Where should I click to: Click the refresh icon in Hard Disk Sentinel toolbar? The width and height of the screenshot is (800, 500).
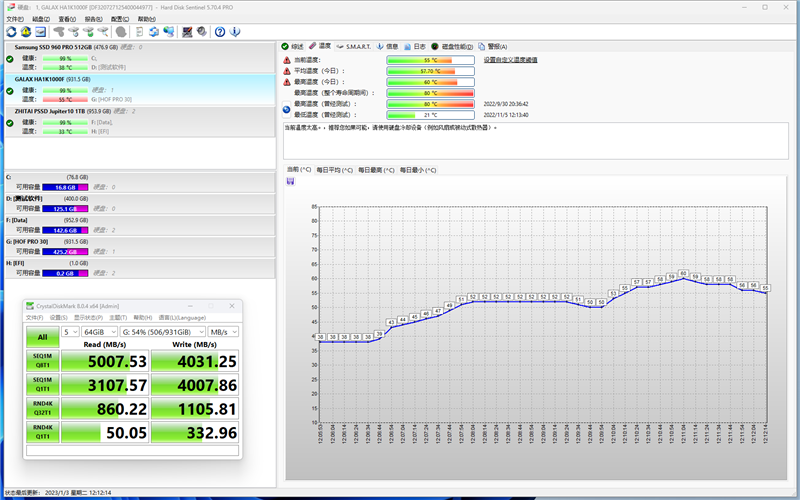(x=10, y=32)
